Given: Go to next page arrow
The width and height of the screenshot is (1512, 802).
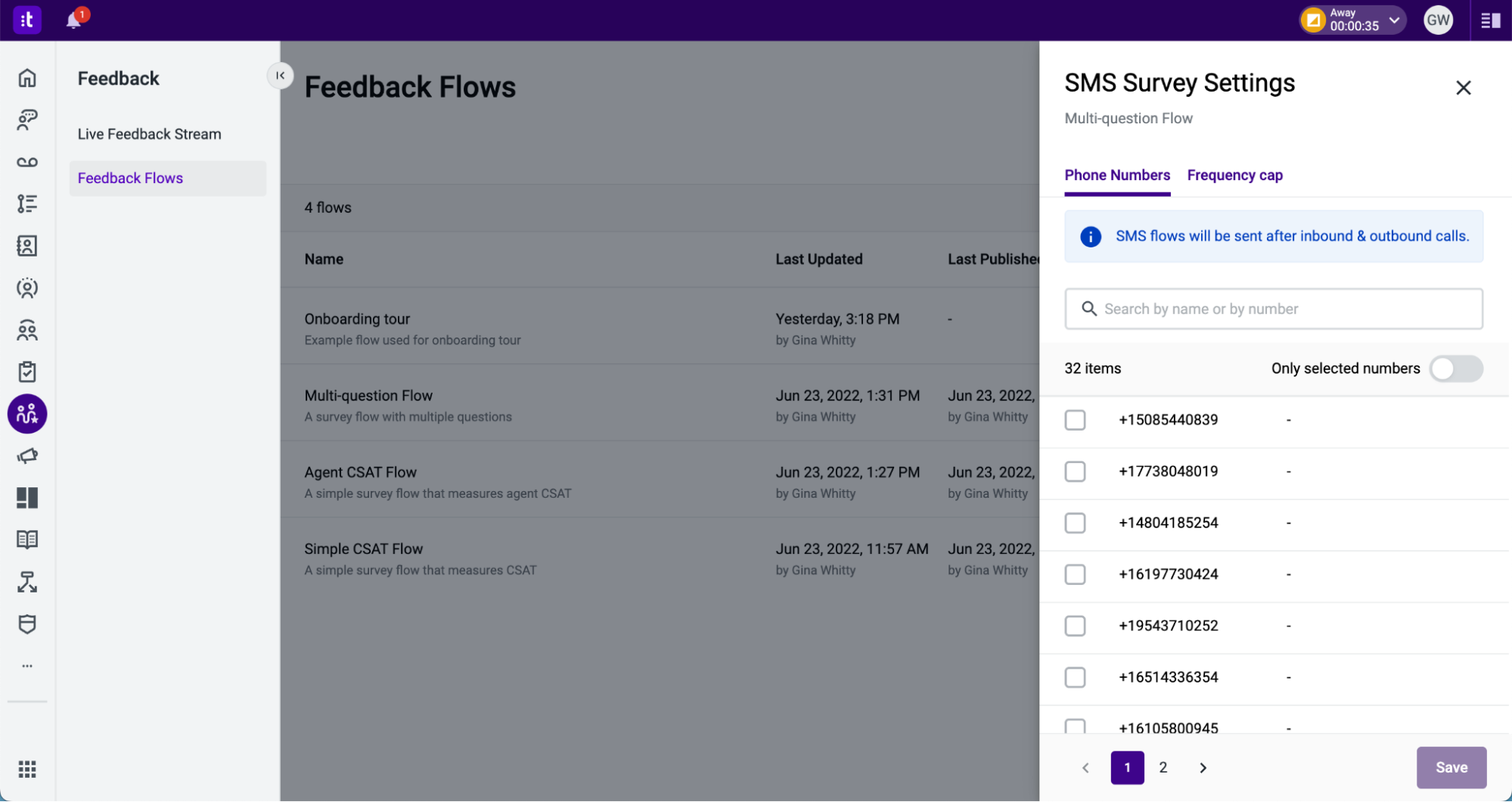Looking at the screenshot, I should (x=1203, y=768).
